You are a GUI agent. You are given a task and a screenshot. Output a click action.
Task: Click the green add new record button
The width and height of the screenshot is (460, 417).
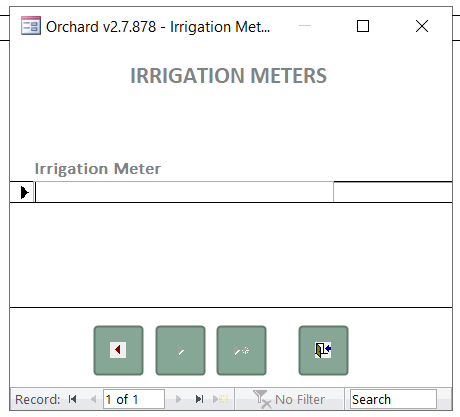241,350
